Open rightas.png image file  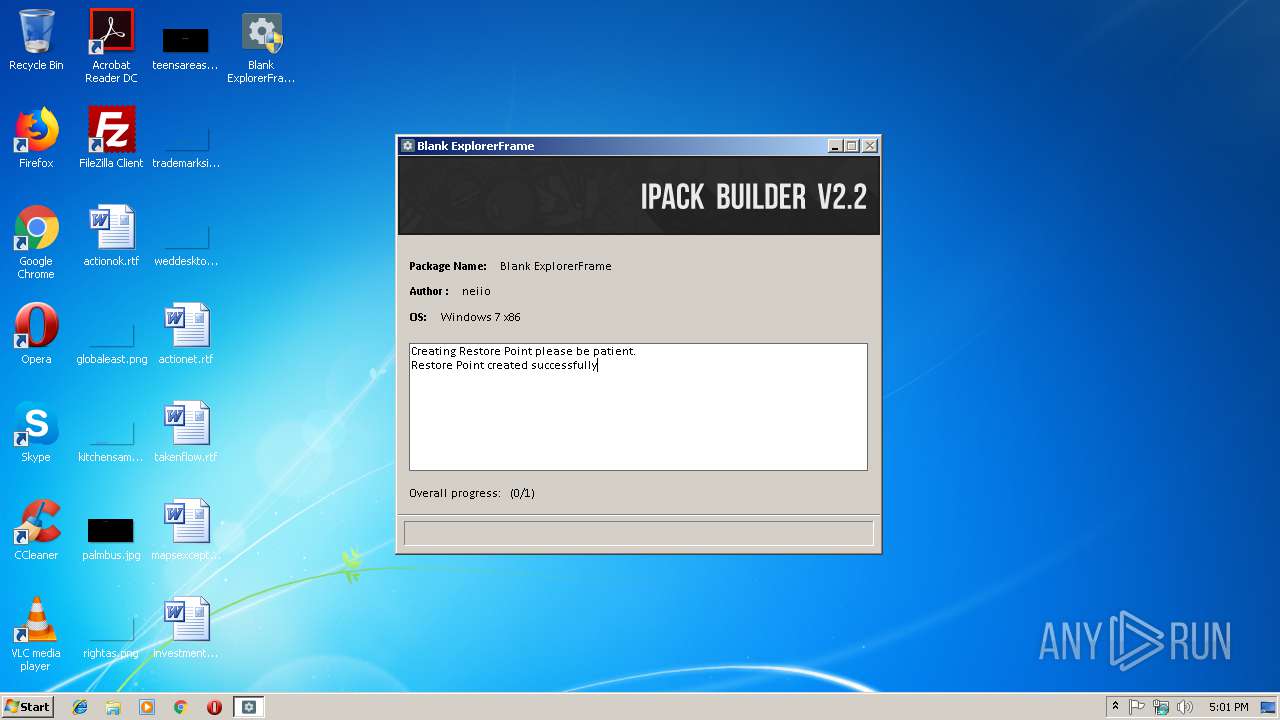point(111,638)
